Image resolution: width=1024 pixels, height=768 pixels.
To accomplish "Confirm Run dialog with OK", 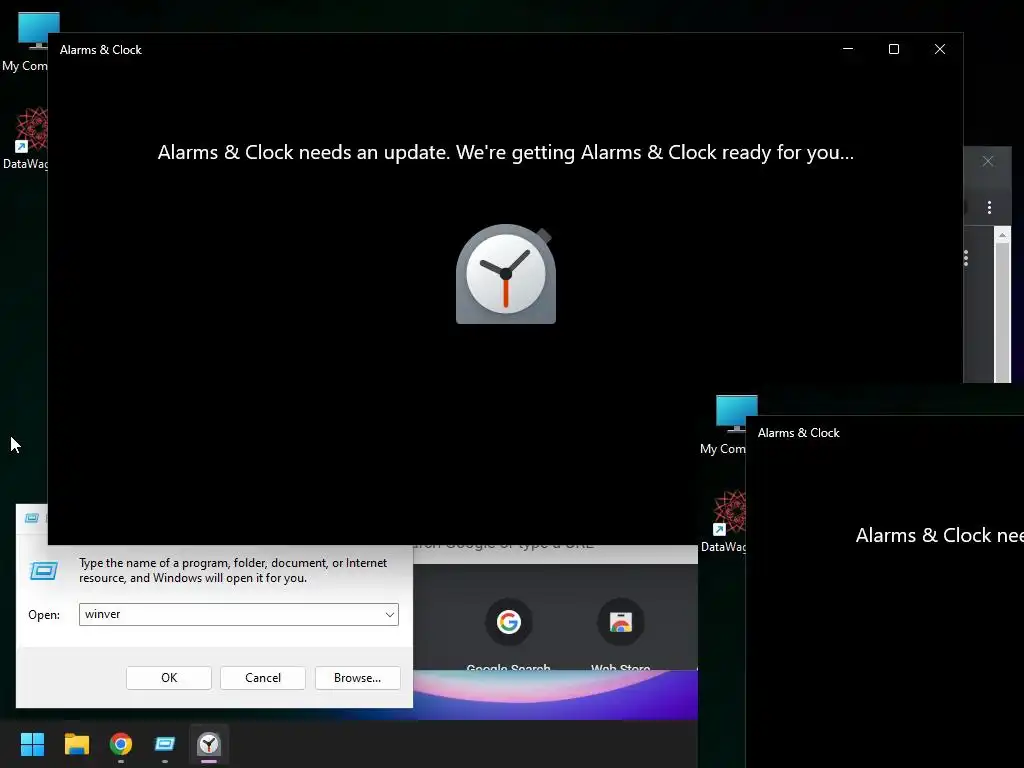I will pos(169,678).
